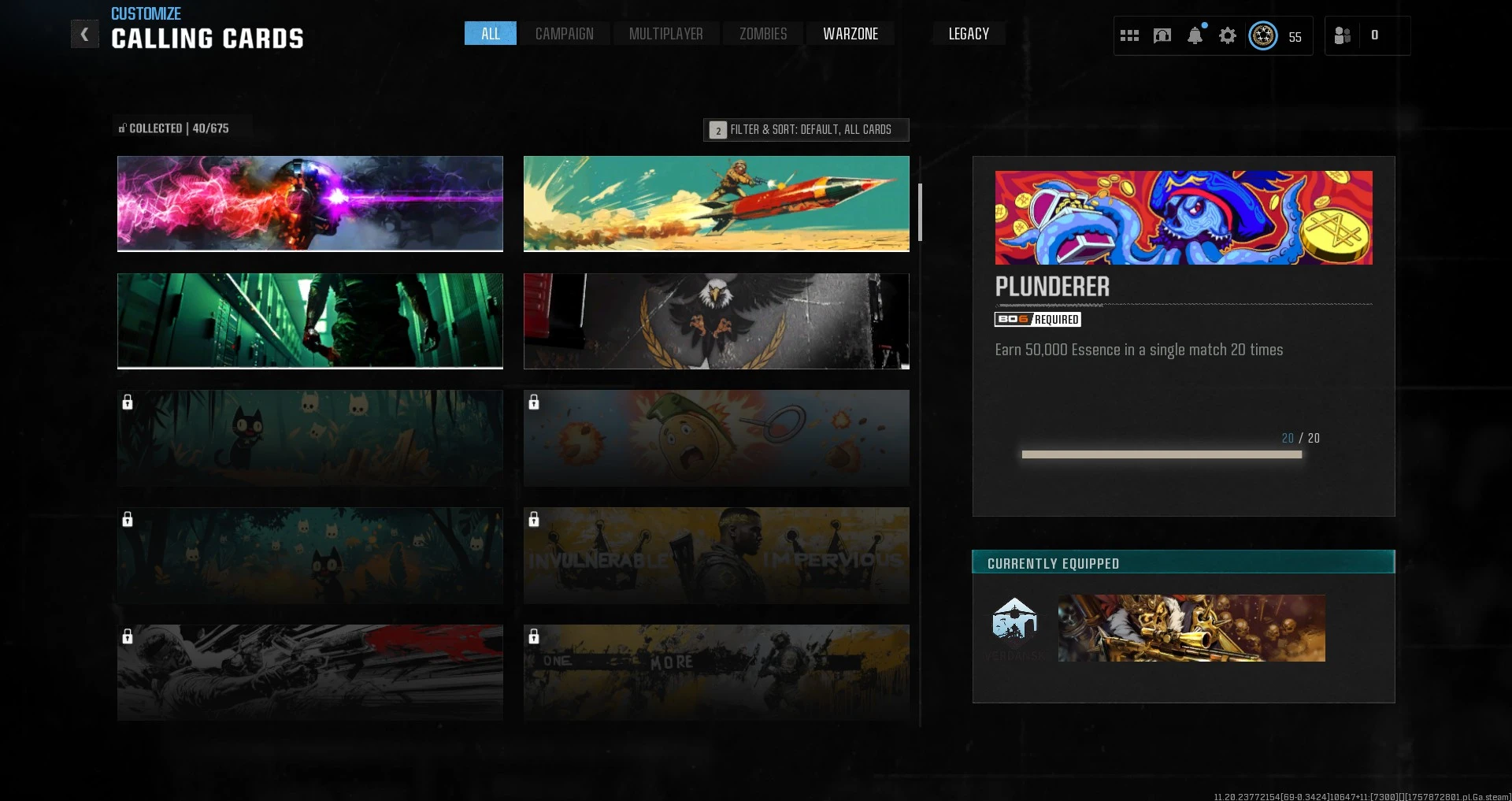Image resolution: width=1512 pixels, height=801 pixels.
Task: Click the party count 0 number
Action: (x=1375, y=35)
